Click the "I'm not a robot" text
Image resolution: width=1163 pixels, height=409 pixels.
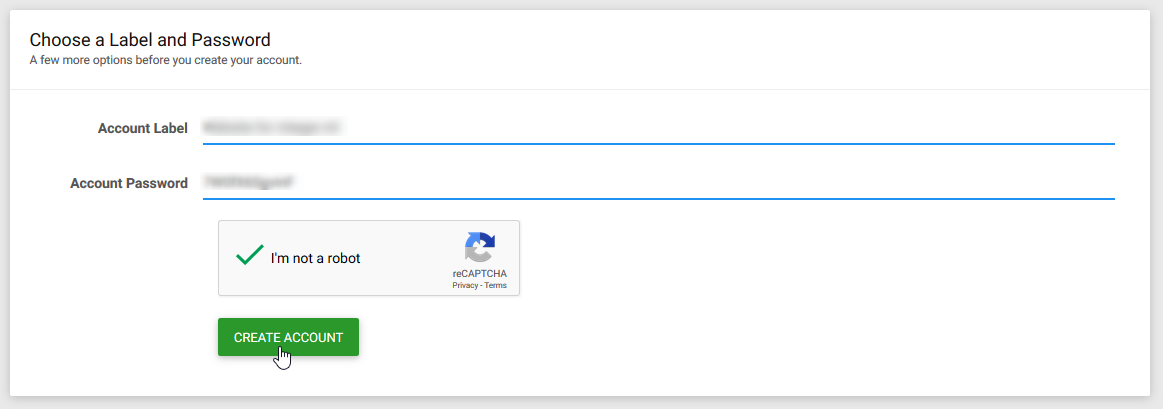[315, 258]
